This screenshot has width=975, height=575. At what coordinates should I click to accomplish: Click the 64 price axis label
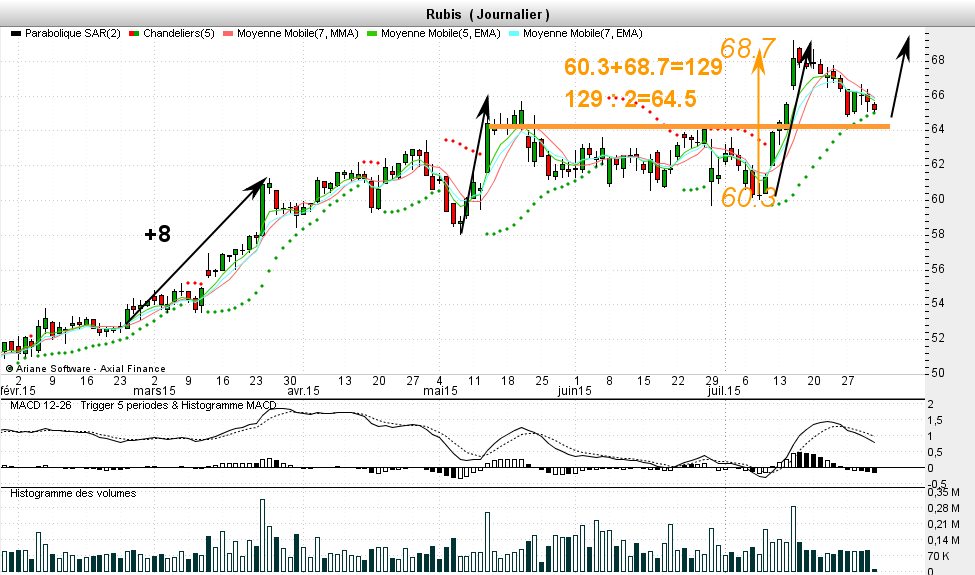pyautogui.click(x=938, y=129)
